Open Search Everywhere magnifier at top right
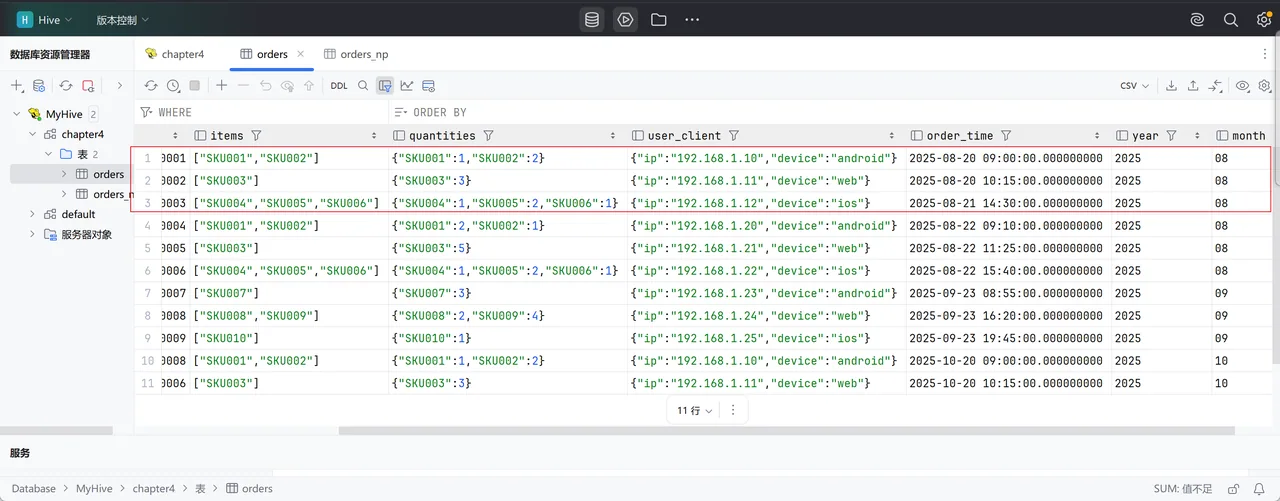The image size is (1280, 501). pos(1231,20)
